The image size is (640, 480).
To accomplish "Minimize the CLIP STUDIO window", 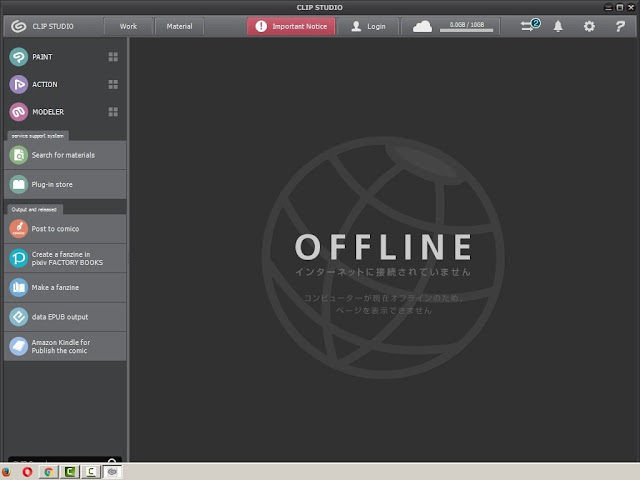I will click(x=608, y=7).
